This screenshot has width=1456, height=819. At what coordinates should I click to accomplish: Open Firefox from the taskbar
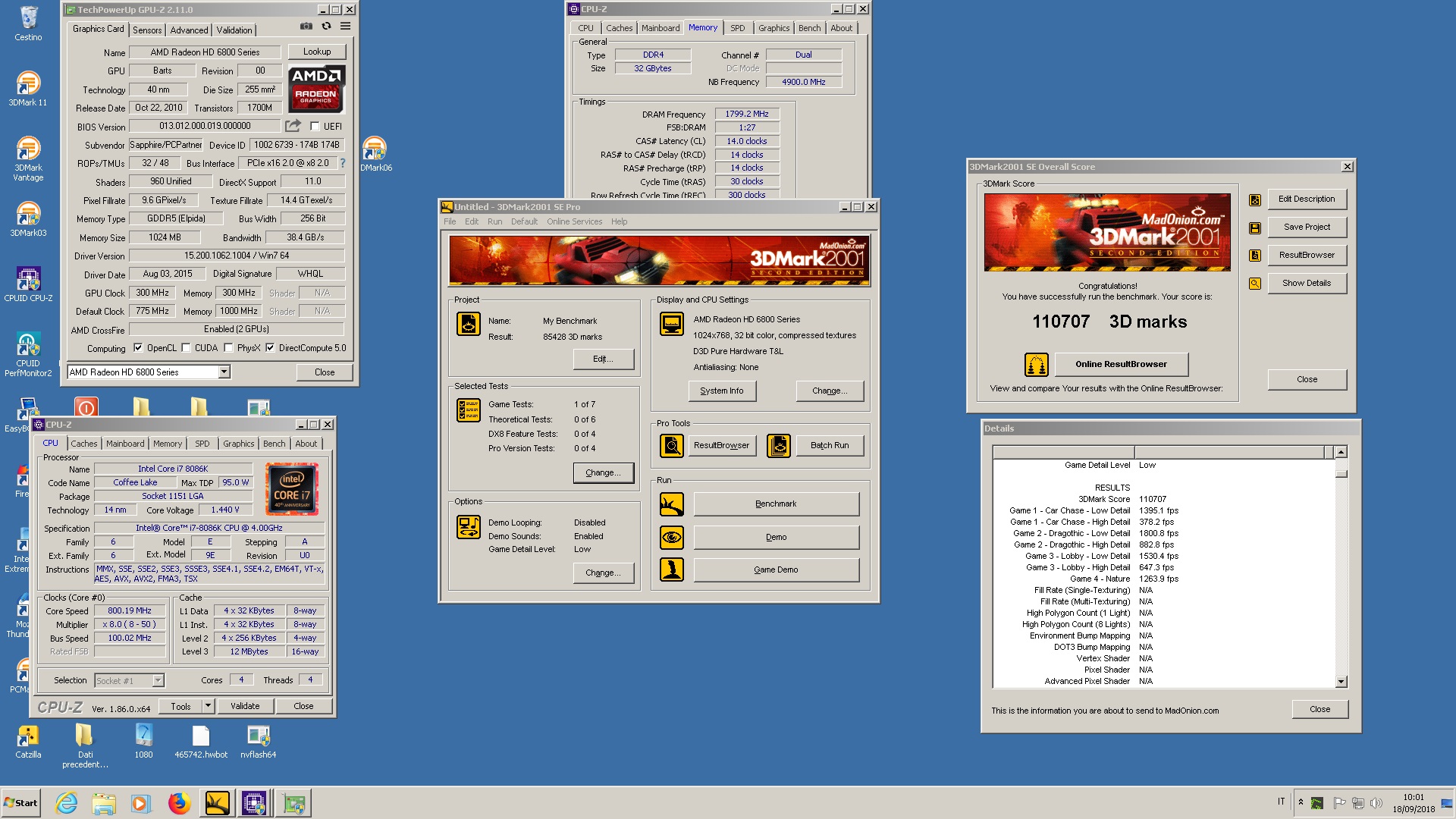coord(180,803)
